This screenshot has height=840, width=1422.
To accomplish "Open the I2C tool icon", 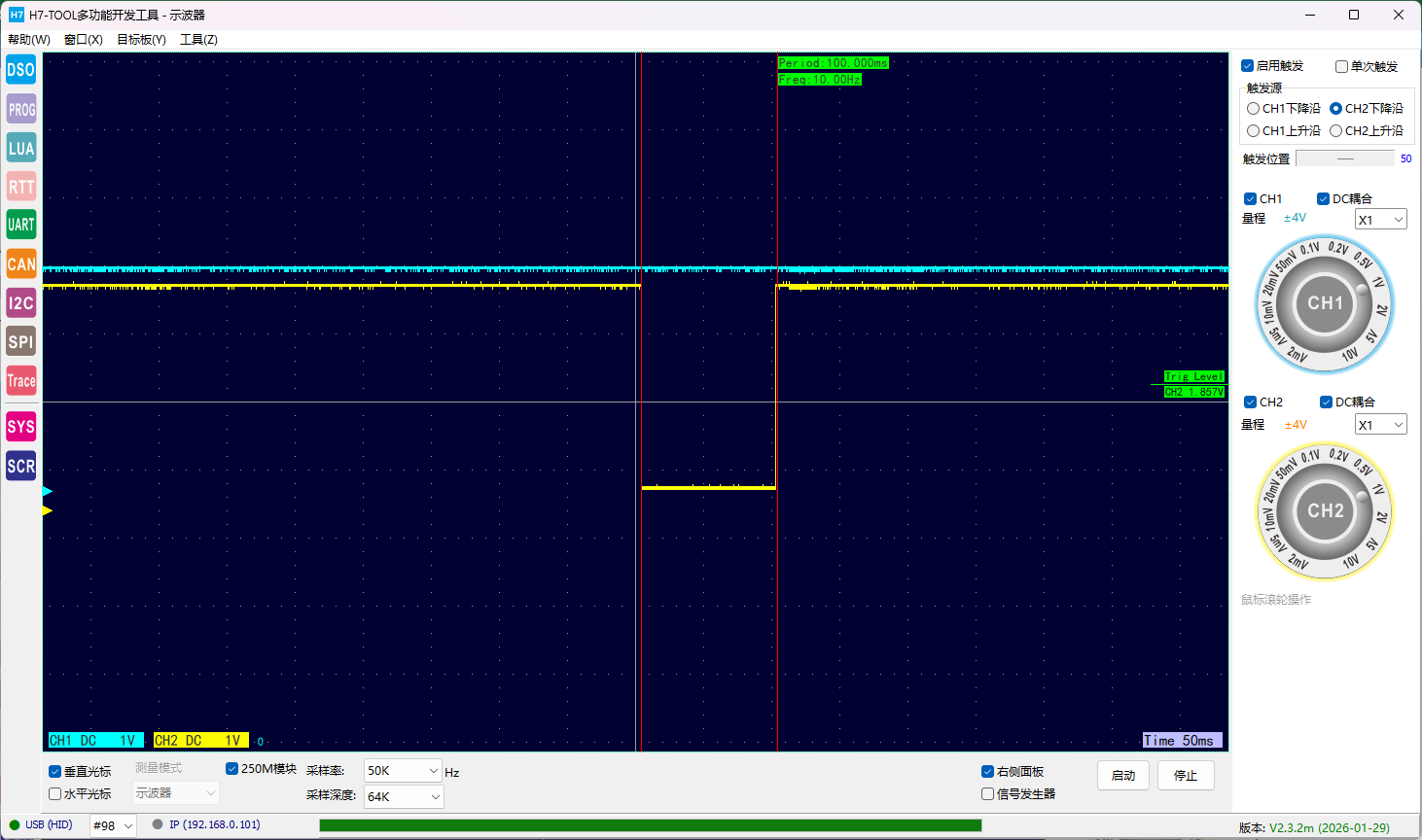I will pyautogui.click(x=20, y=302).
